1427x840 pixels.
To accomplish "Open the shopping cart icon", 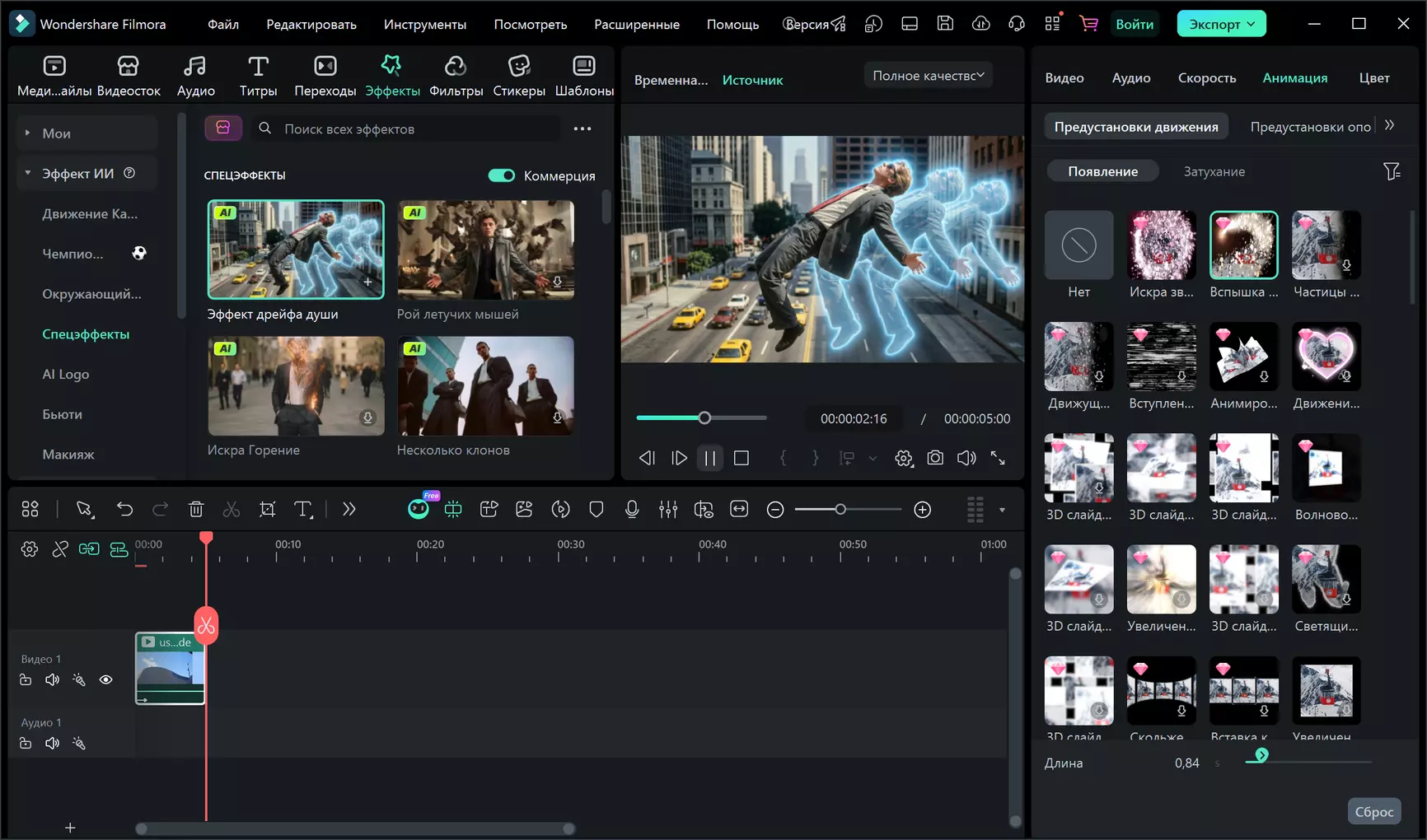I will (1088, 24).
